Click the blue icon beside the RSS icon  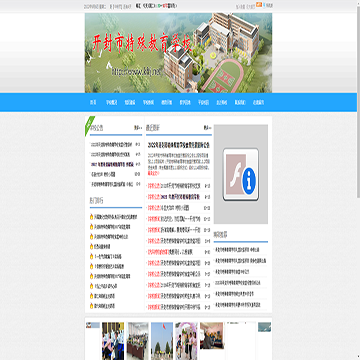264,5
